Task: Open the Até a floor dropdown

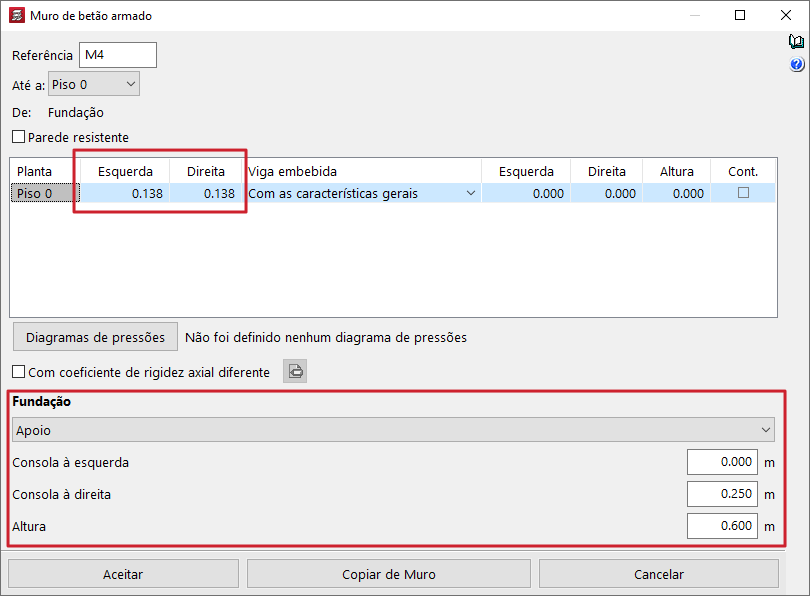Action: click(x=94, y=85)
